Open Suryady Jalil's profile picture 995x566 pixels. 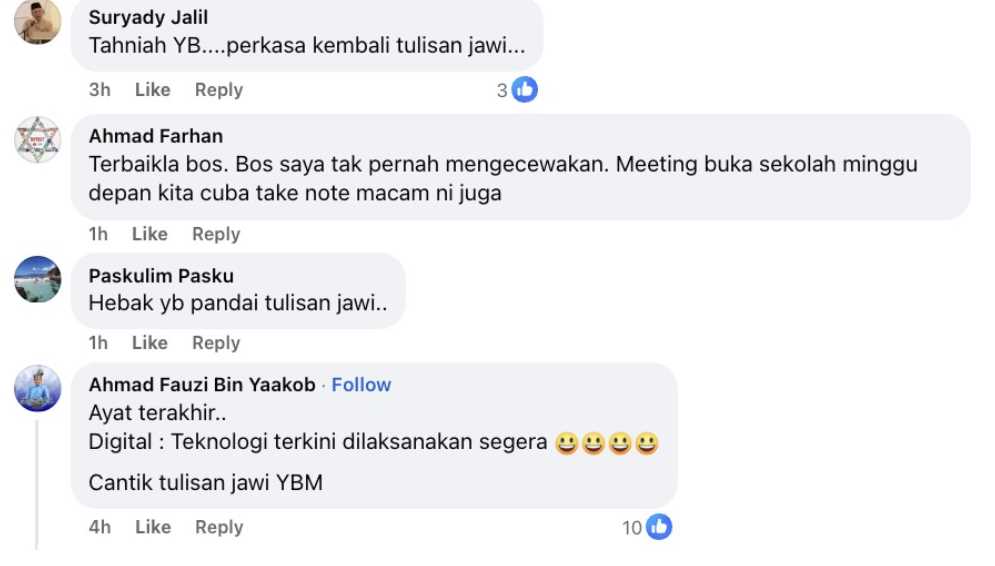pyautogui.click(x=38, y=21)
